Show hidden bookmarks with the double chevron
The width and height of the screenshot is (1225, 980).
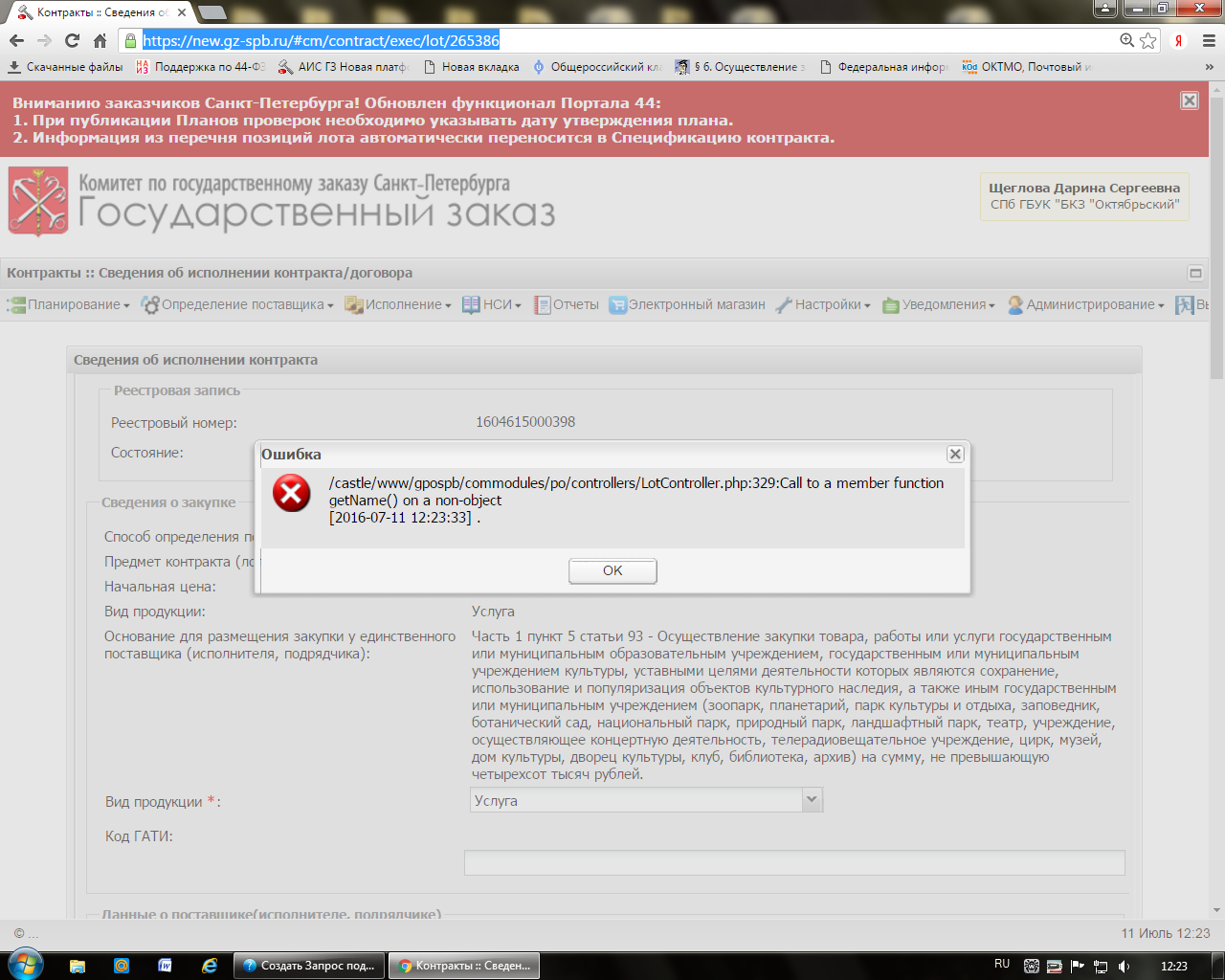(1210, 67)
